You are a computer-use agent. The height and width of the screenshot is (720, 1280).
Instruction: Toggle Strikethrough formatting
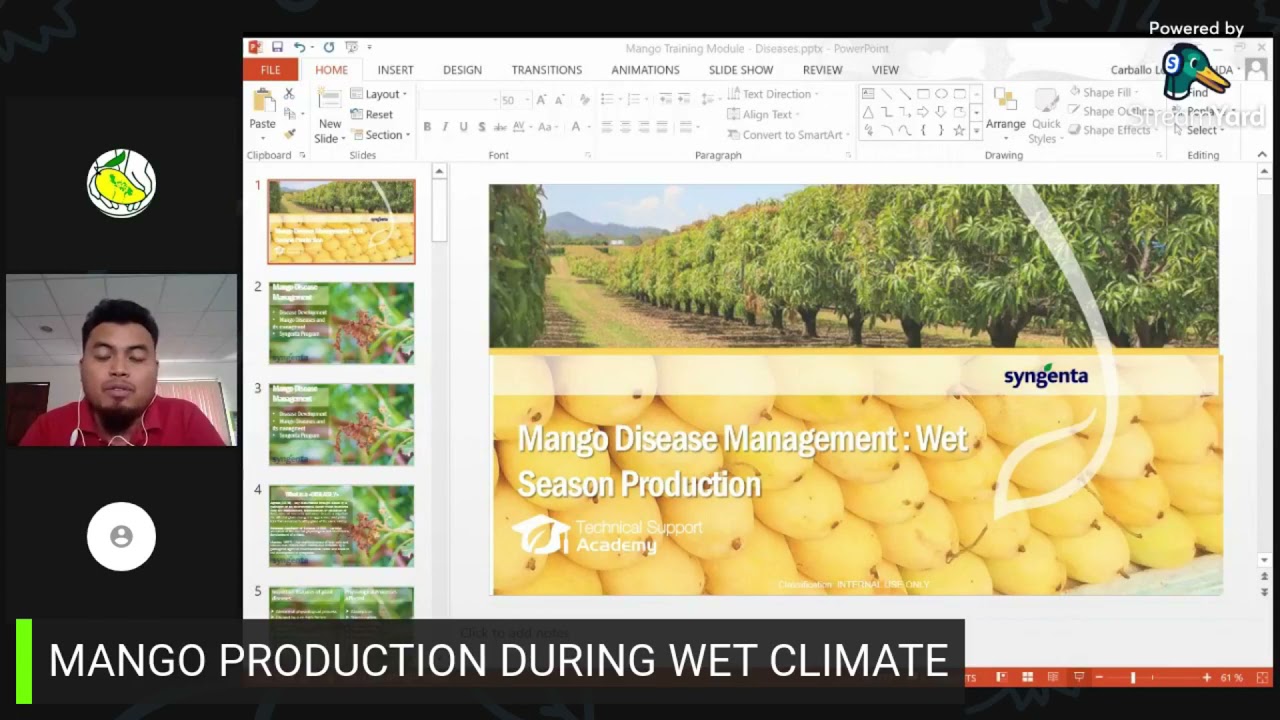pyautogui.click(x=499, y=127)
